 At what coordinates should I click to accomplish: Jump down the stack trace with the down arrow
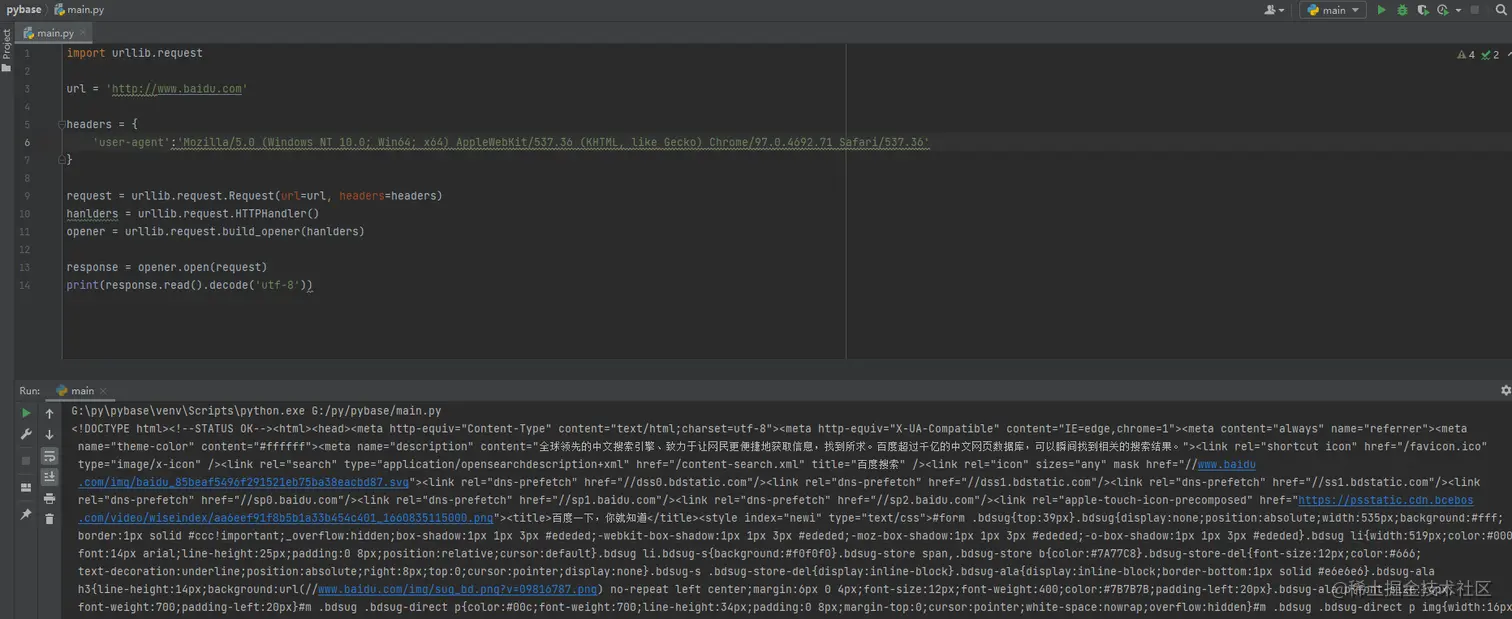point(49,435)
